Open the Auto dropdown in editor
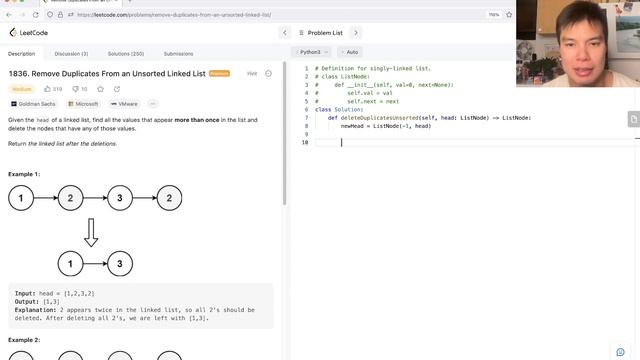Image resolution: width=640 pixels, height=360 pixels. pyautogui.click(x=350, y=52)
